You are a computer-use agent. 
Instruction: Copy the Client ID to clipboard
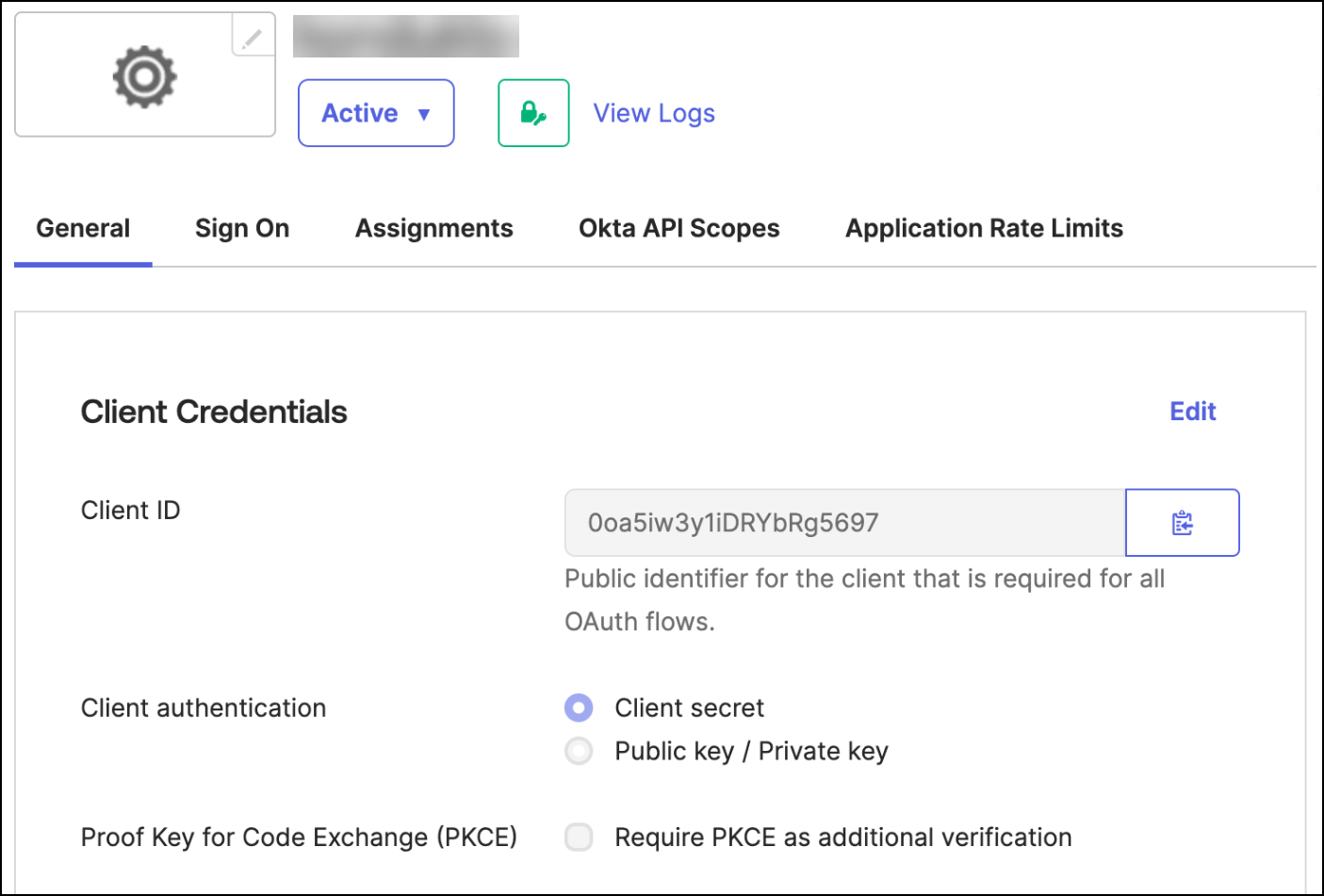tap(1182, 523)
